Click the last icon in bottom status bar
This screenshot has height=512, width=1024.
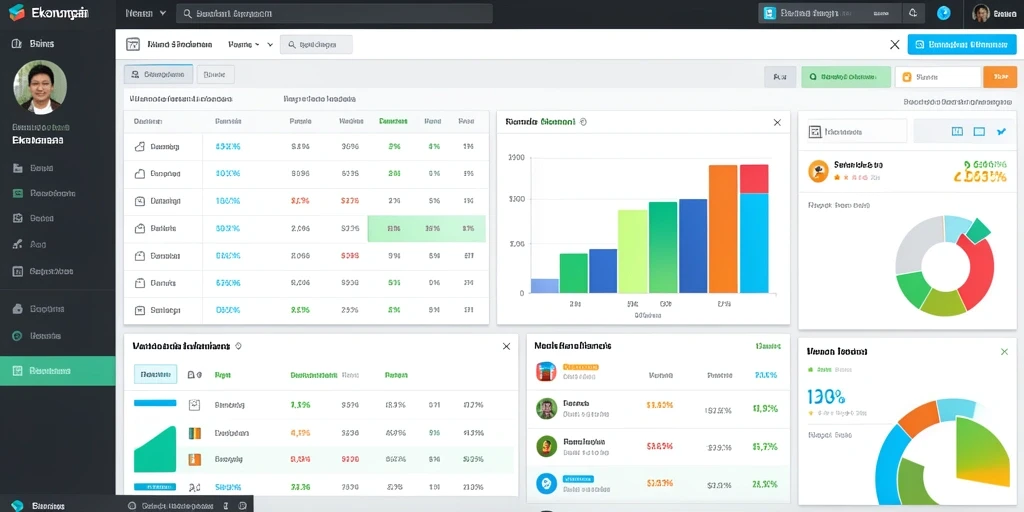(242, 505)
